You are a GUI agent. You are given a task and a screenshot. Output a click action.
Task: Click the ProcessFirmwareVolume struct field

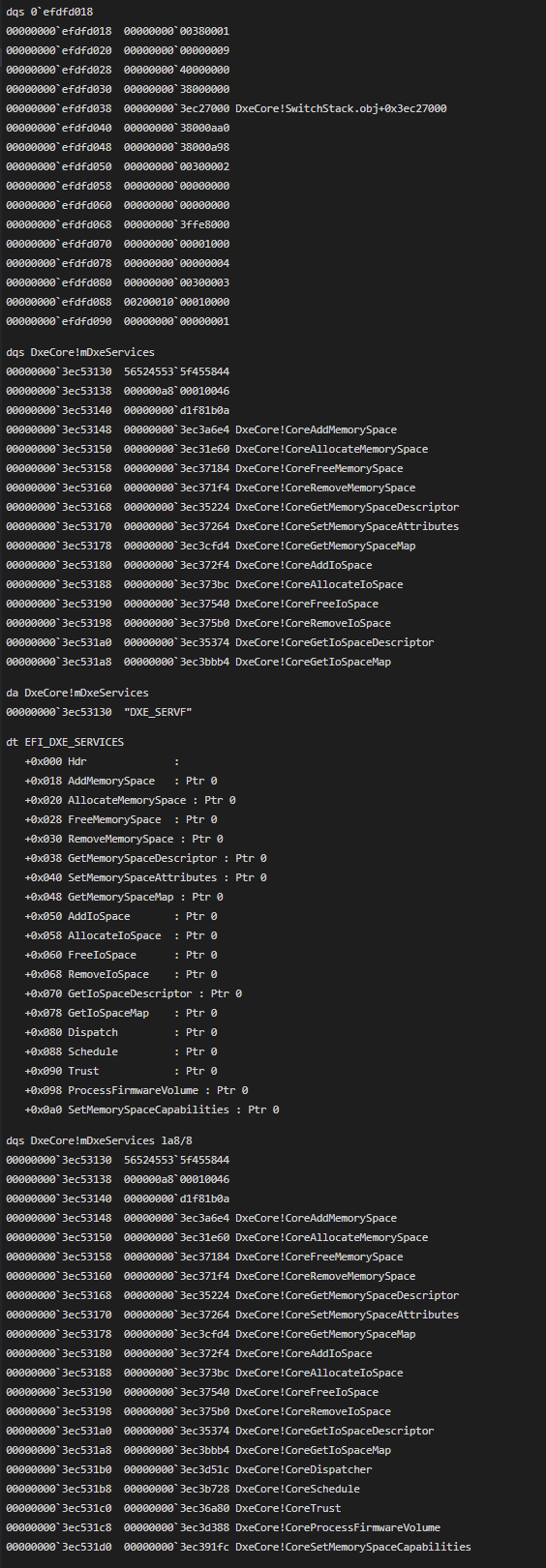[x=136, y=1090]
